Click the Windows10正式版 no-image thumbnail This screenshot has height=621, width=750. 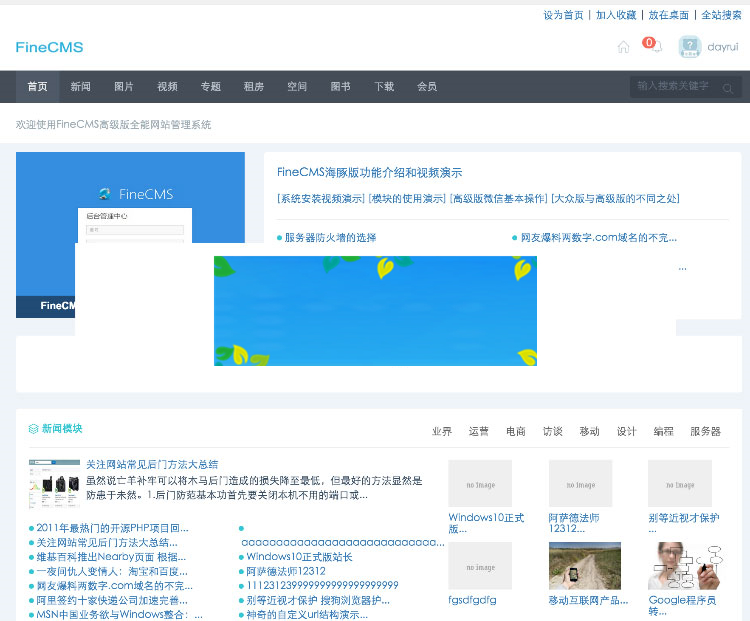[480, 484]
